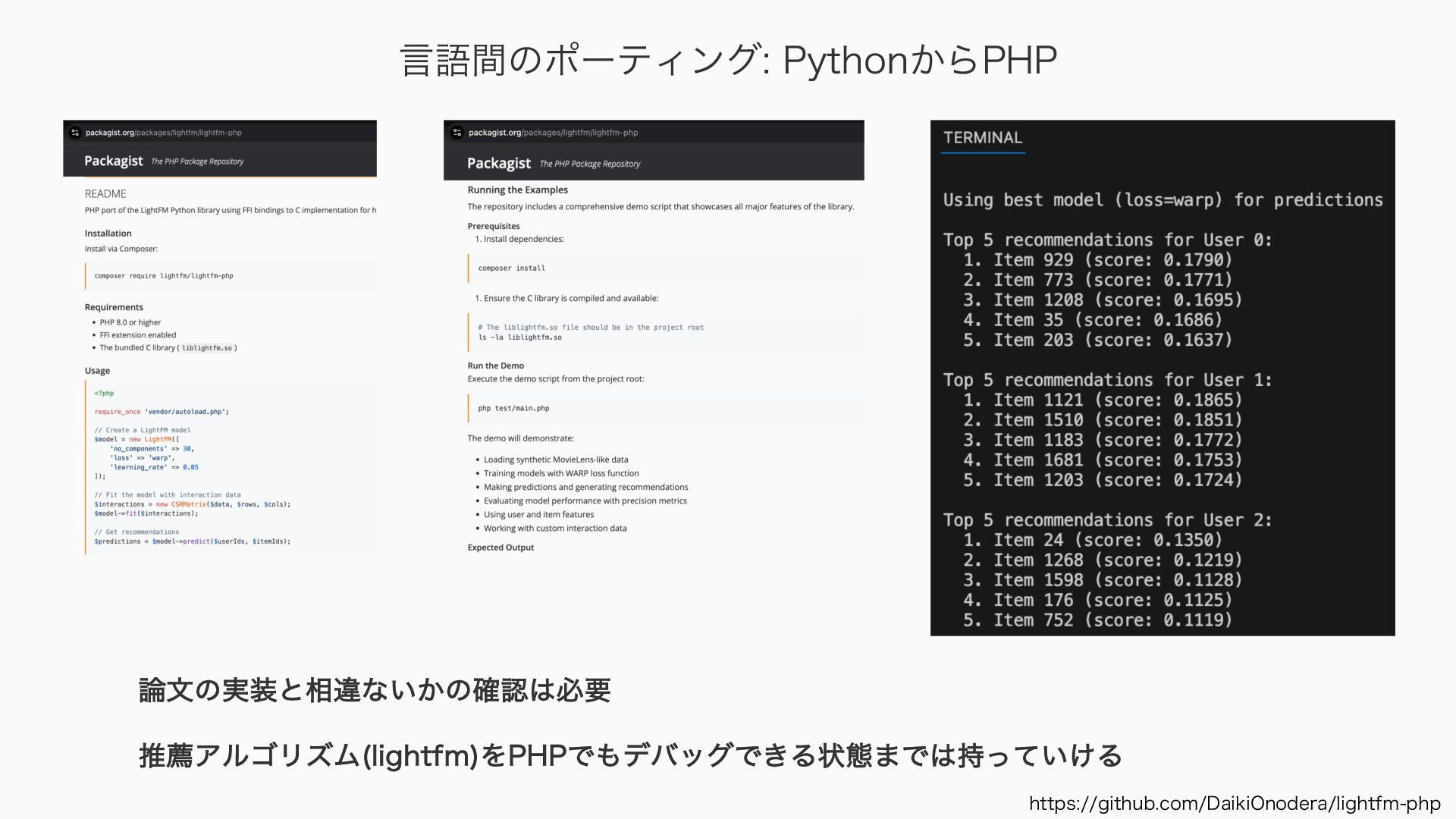Screen dimensions: 1456x819
Task: Click 'composer require lightfm/lightfm-php' code block
Action: pos(231,276)
